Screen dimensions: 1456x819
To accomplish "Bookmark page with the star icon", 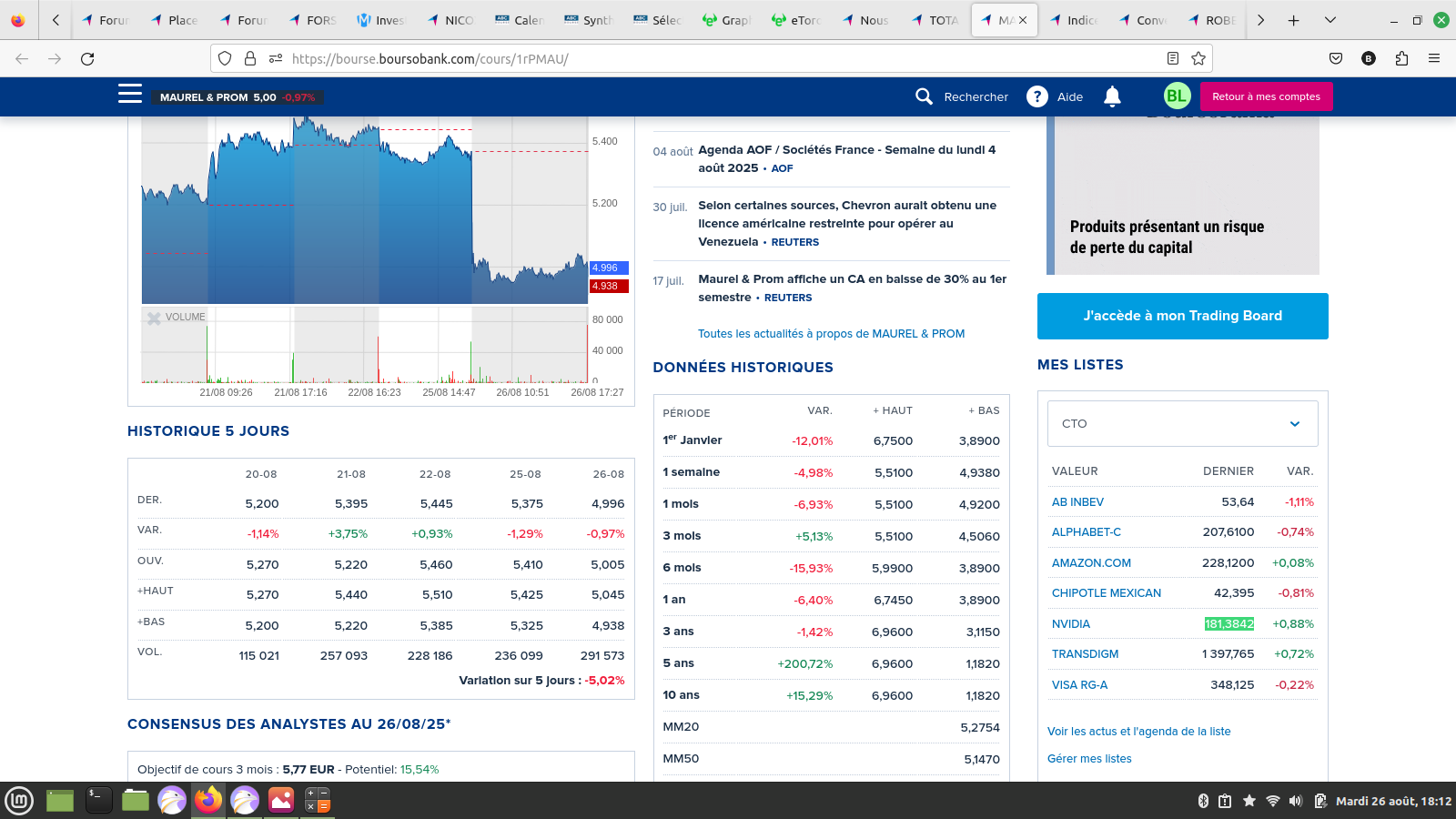I will (1198, 58).
